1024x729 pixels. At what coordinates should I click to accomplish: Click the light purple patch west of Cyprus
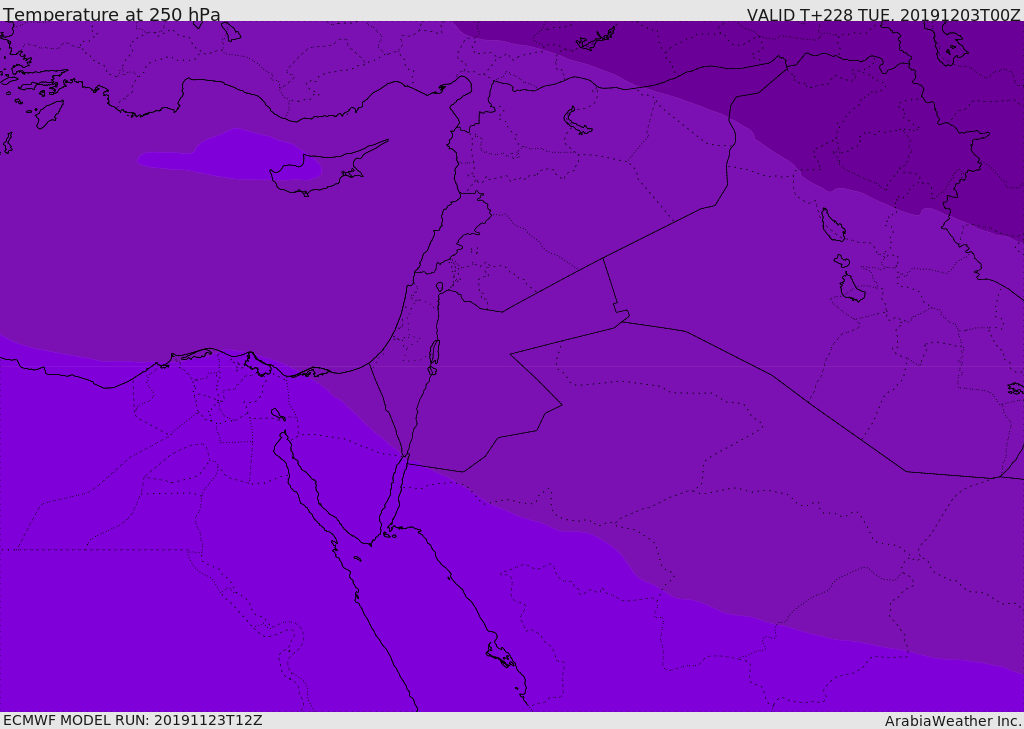(x=229, y=155)
